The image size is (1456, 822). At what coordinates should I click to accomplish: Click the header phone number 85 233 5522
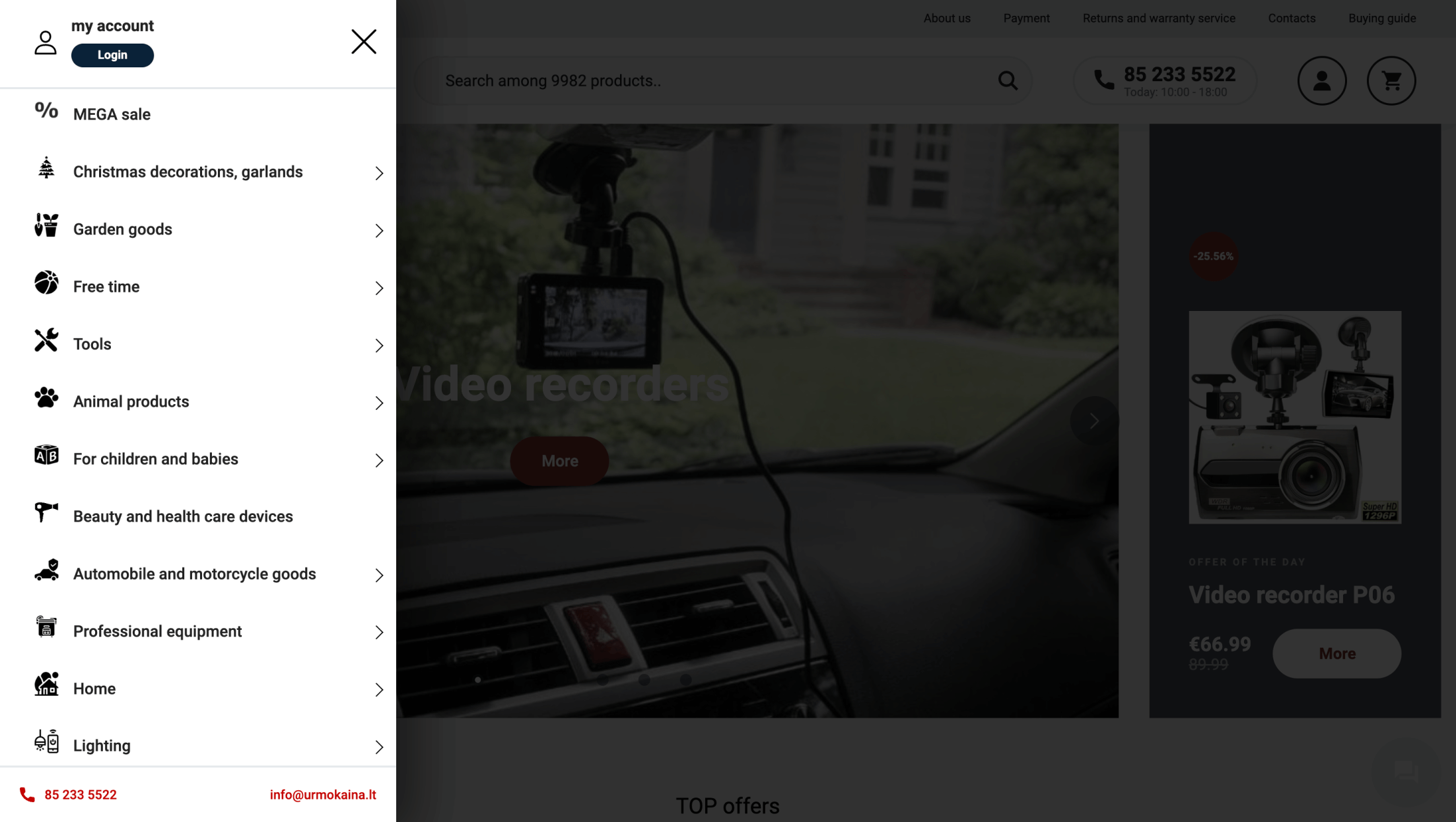(1179, 74)
